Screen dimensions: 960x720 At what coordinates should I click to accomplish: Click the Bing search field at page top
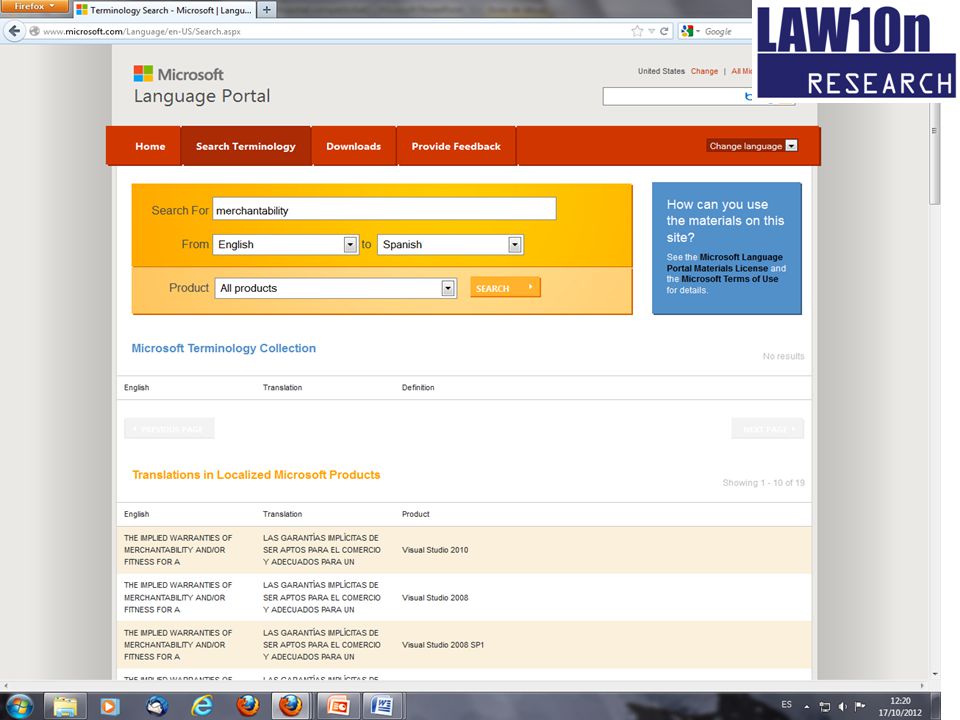pyautogui.click(x=673, y=96)
